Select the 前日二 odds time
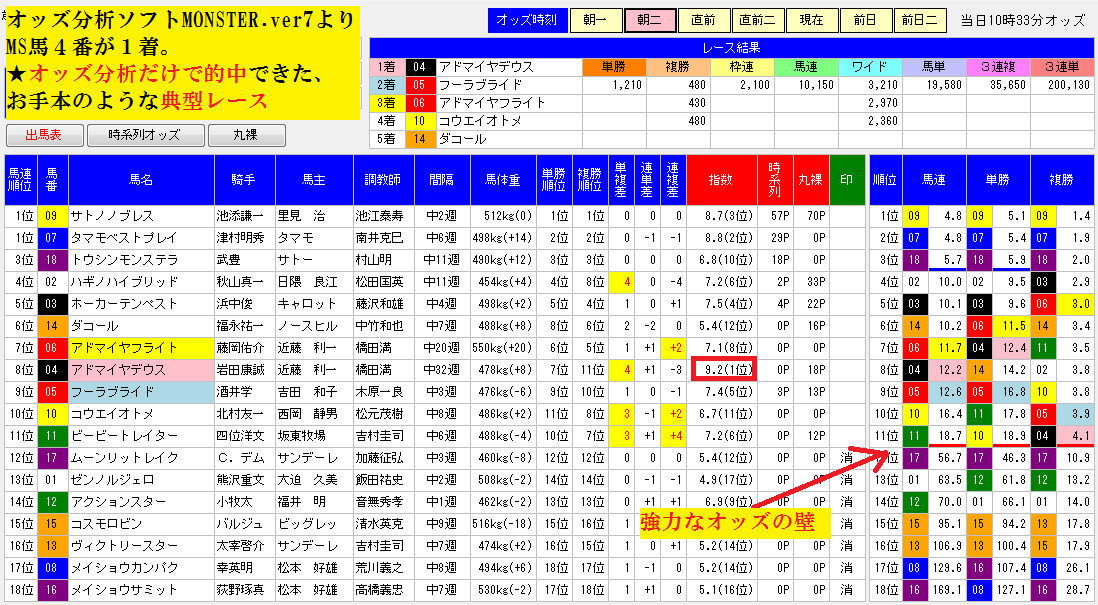Image resolution: width=1098 pixels, height=605 pixels. (919, 20)
